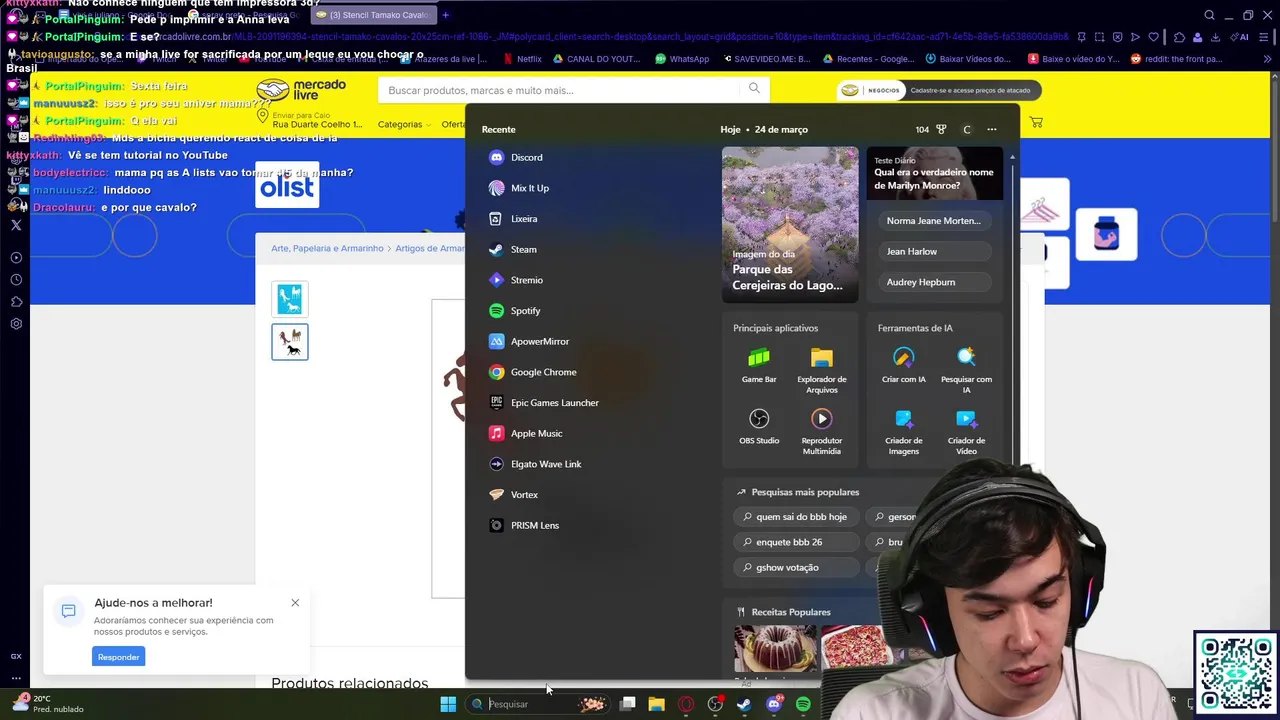Image resolution: width=1280 pixels, height=720 pixels.
Task: Open the AI assistant icon in browser toolbar
Action: click(1241, 37)
